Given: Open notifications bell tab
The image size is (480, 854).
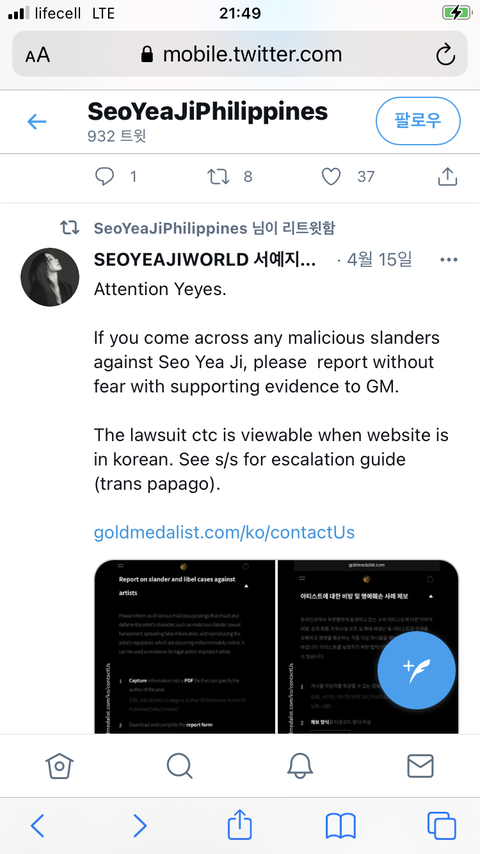Looking at the screenshot, I should coord(300,766).
